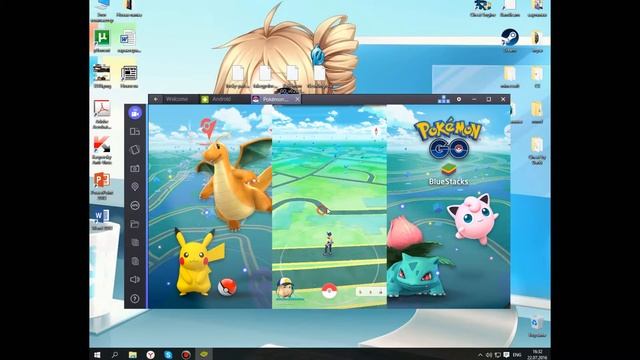The width and height of the screenshot is (640, 360).
Task: Open File Explorer from taskbar
Action: pyautogui.click(x=133, y=355)
